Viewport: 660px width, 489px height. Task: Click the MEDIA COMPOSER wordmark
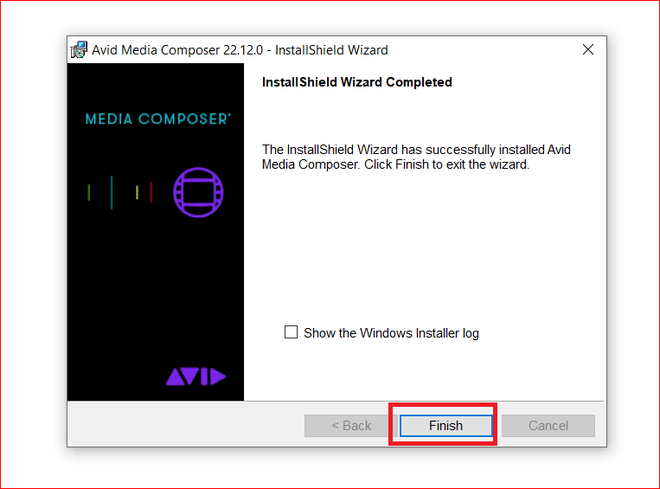158,119
